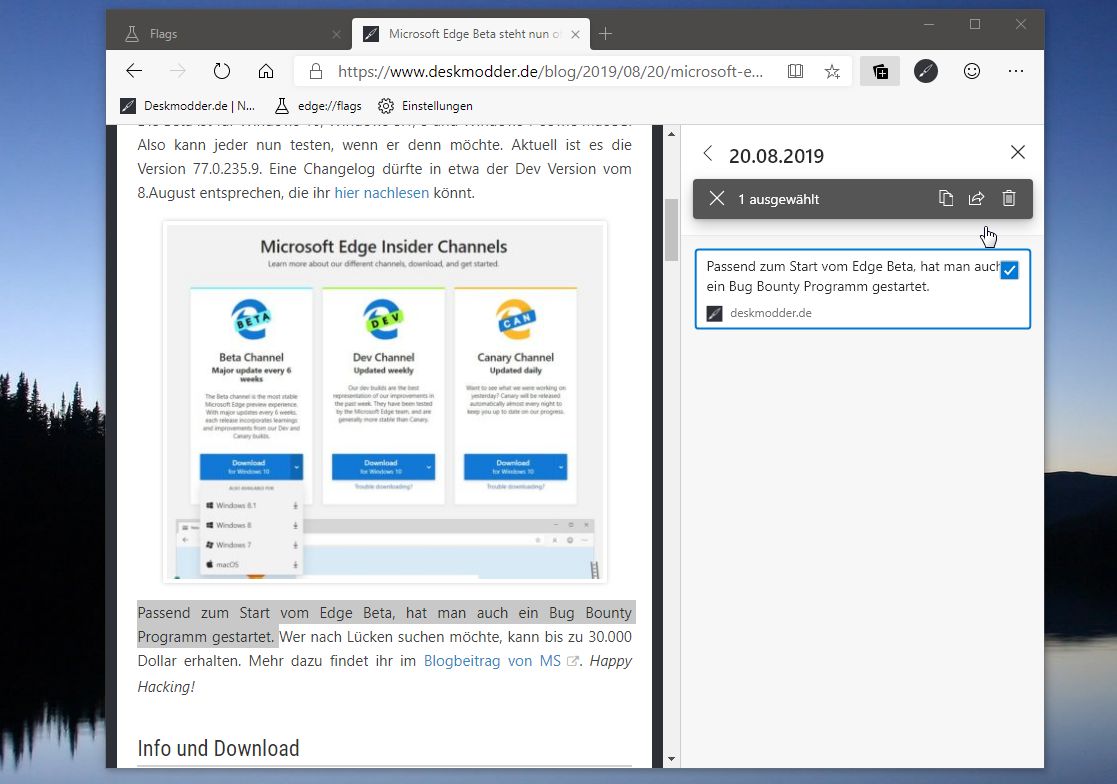This screenshot has height=784, width=1117.
Task: Click the browser forward arrow
Action: tap(177, 70)
